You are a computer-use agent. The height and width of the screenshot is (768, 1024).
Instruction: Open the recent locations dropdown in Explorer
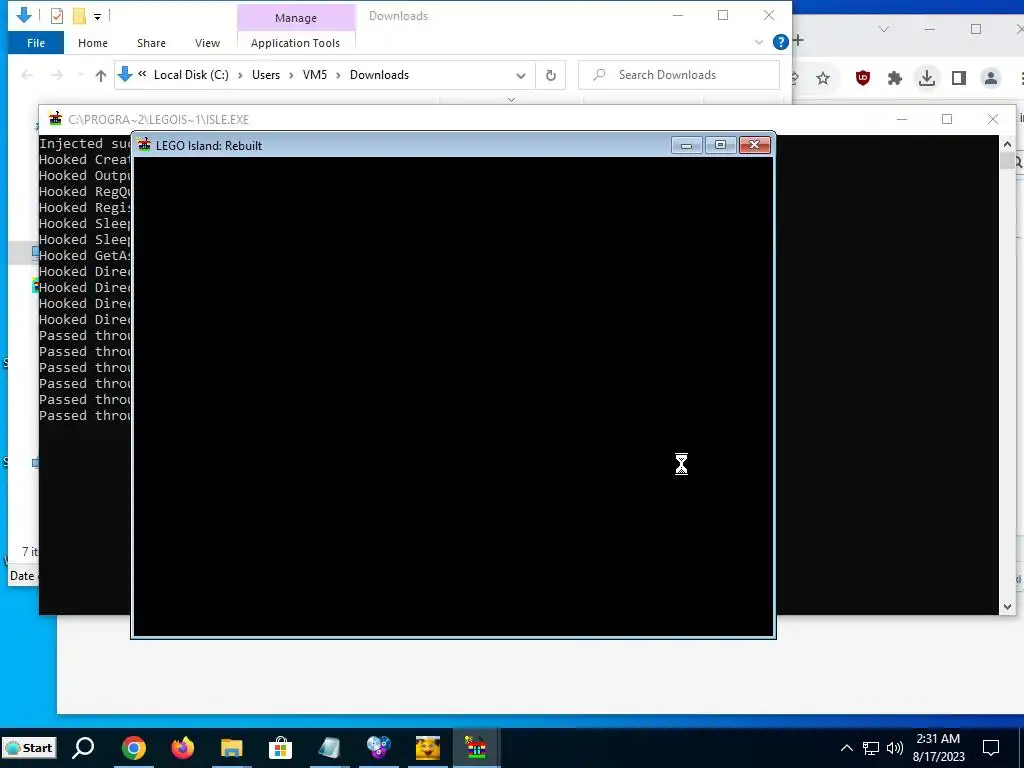(x=80, y=75)
